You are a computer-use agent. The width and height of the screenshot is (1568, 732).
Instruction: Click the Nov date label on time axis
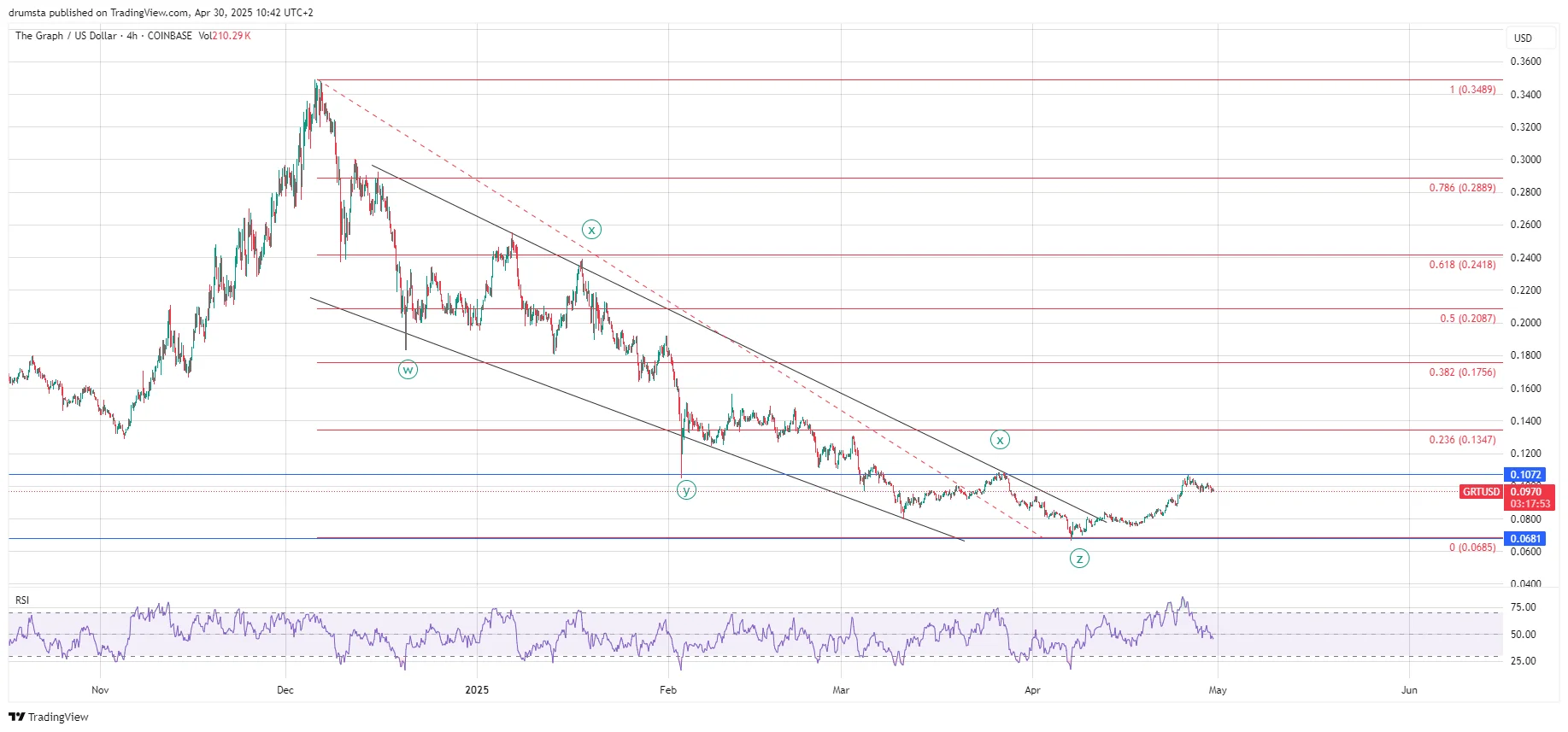[x=100, y=690]
